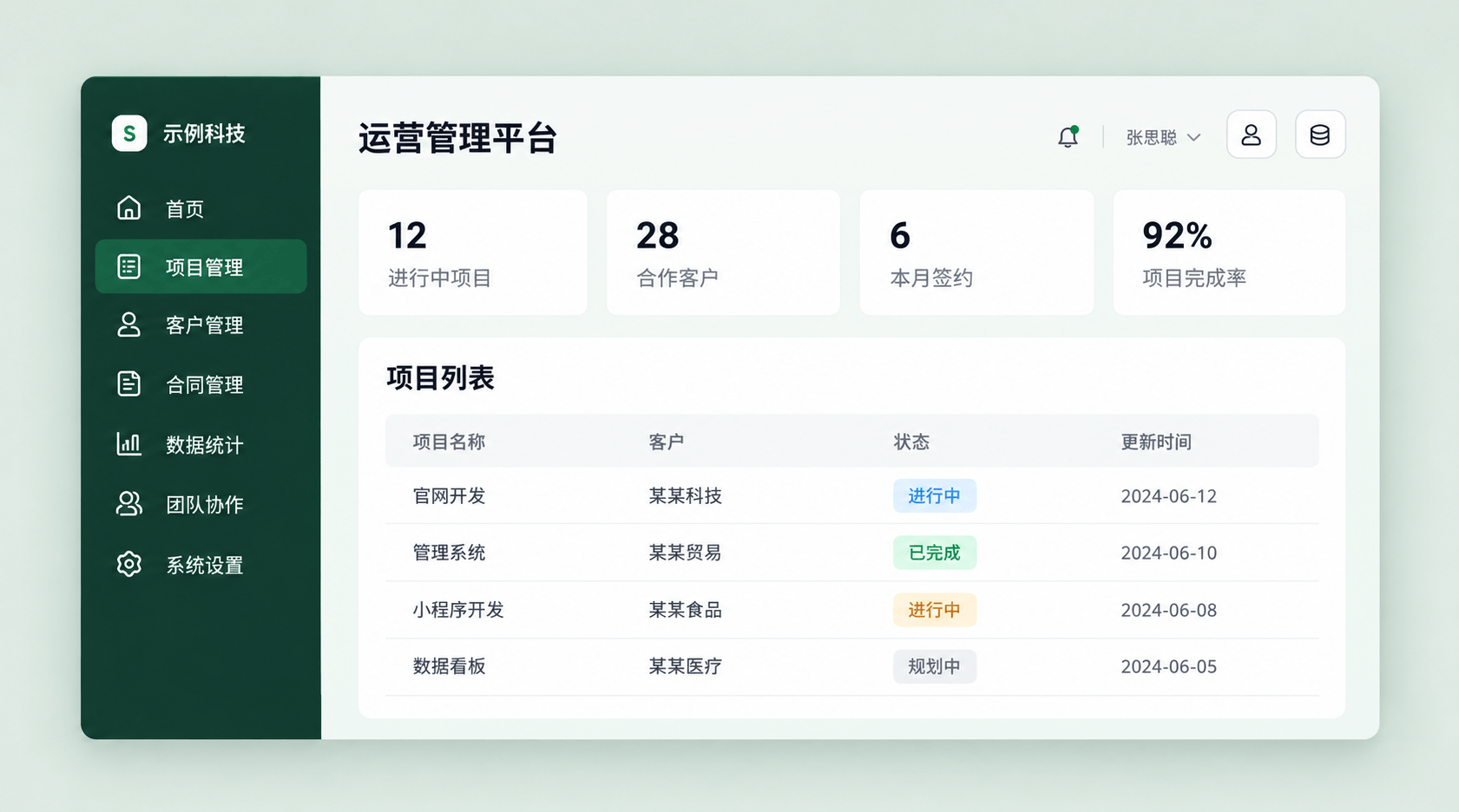Click the 数据看板 project name
Screen dimensions: 1459x812
point(449,666)
